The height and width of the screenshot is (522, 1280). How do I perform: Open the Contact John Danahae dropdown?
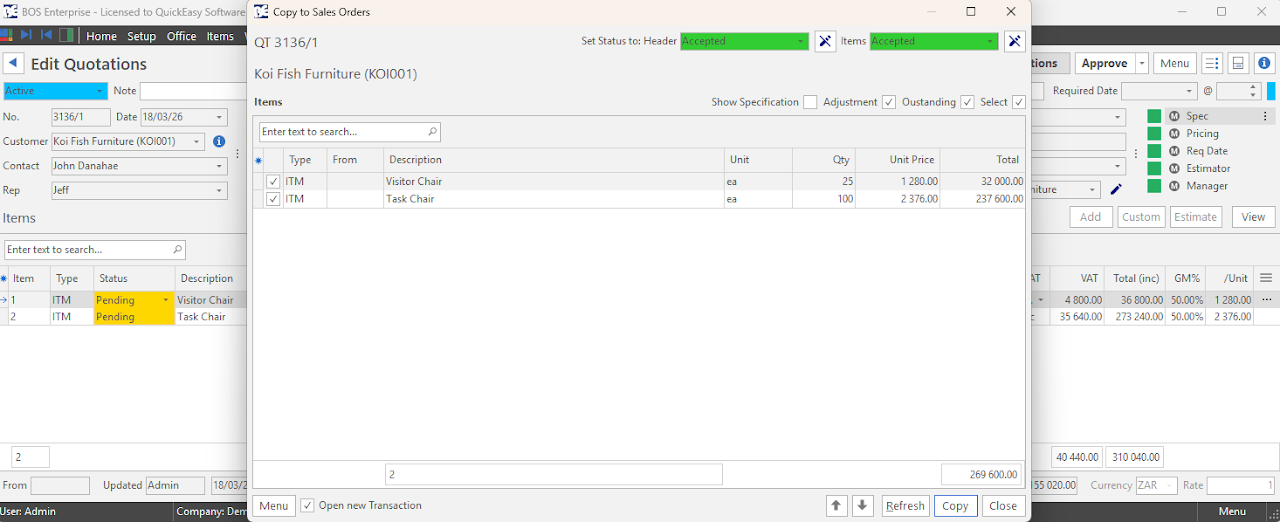point(221,166)
